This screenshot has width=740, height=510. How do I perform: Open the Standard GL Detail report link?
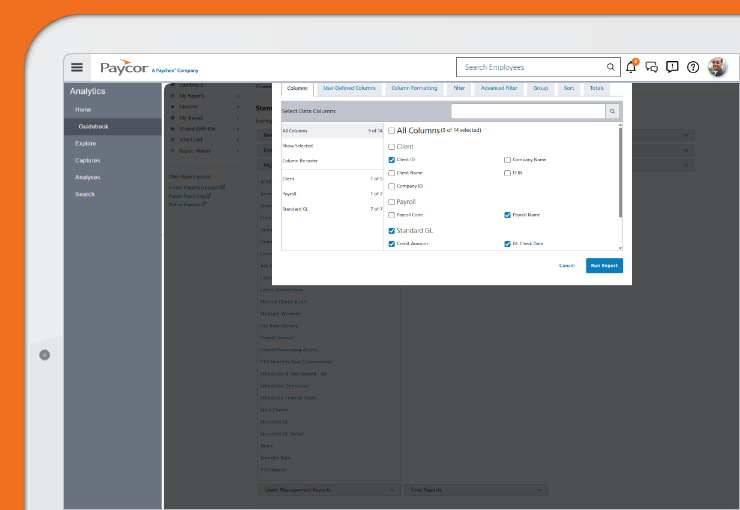tap(282, 434)
